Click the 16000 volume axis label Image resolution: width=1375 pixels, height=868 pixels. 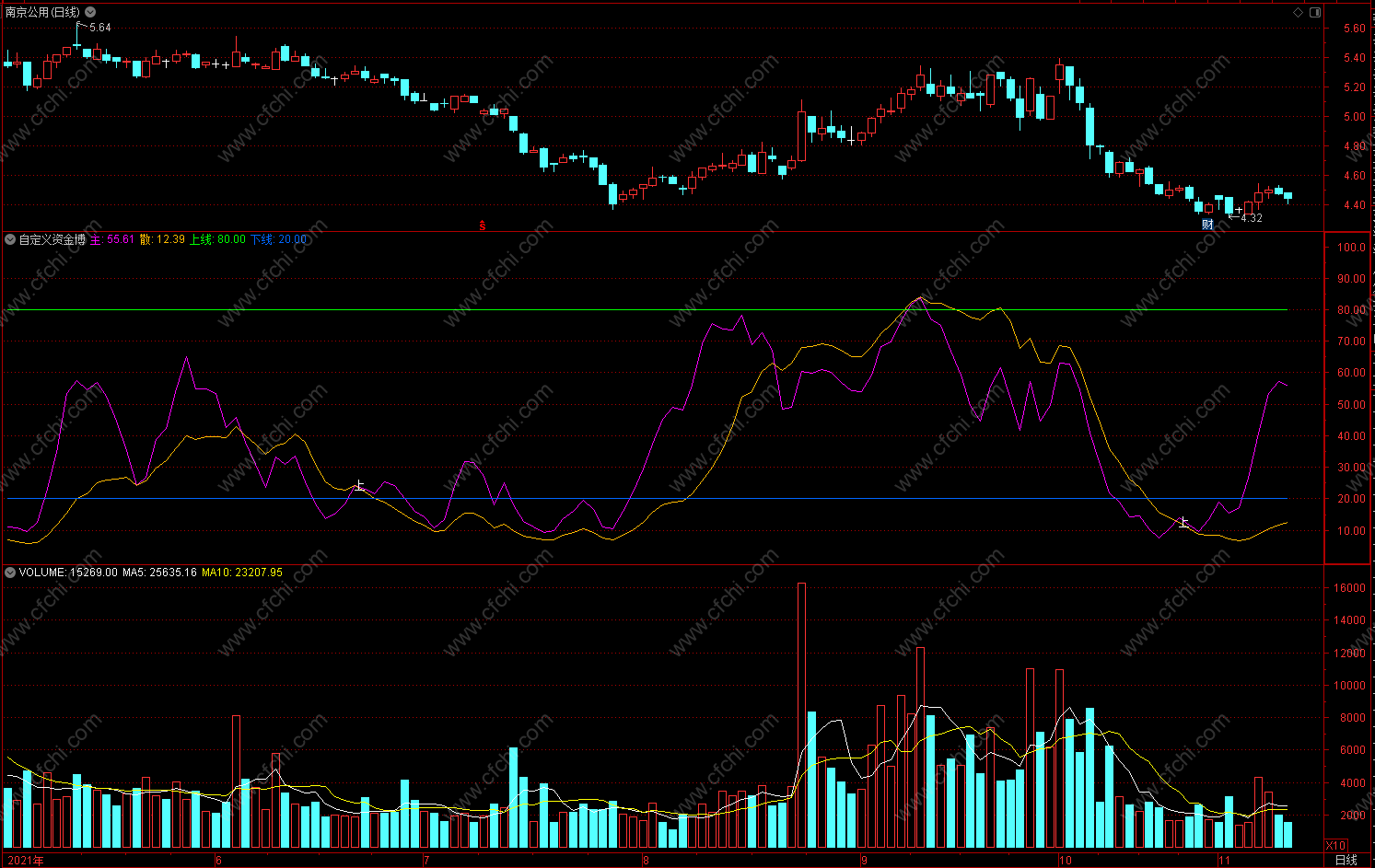pos(1349,588)
